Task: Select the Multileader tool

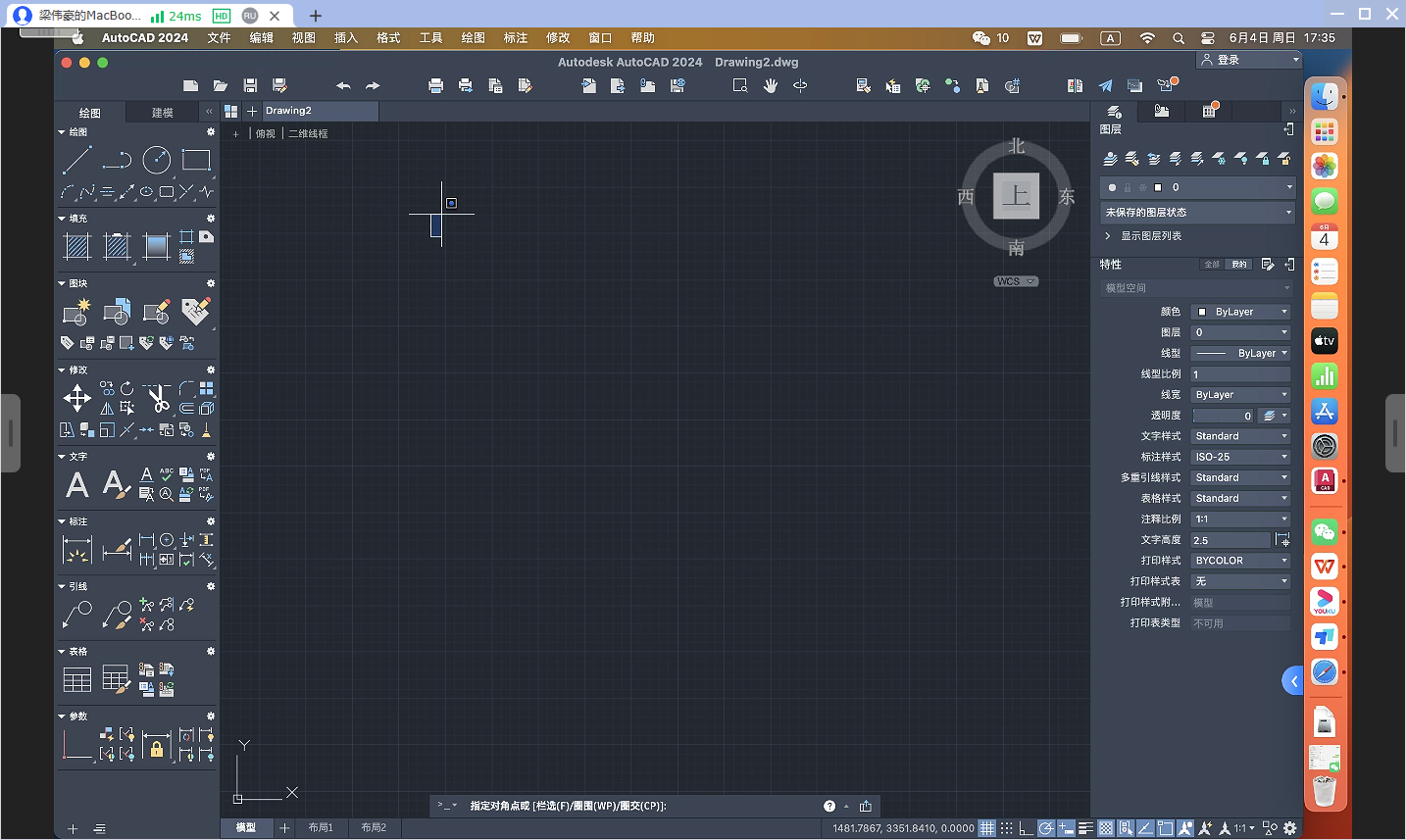Action: coord(76,615)
